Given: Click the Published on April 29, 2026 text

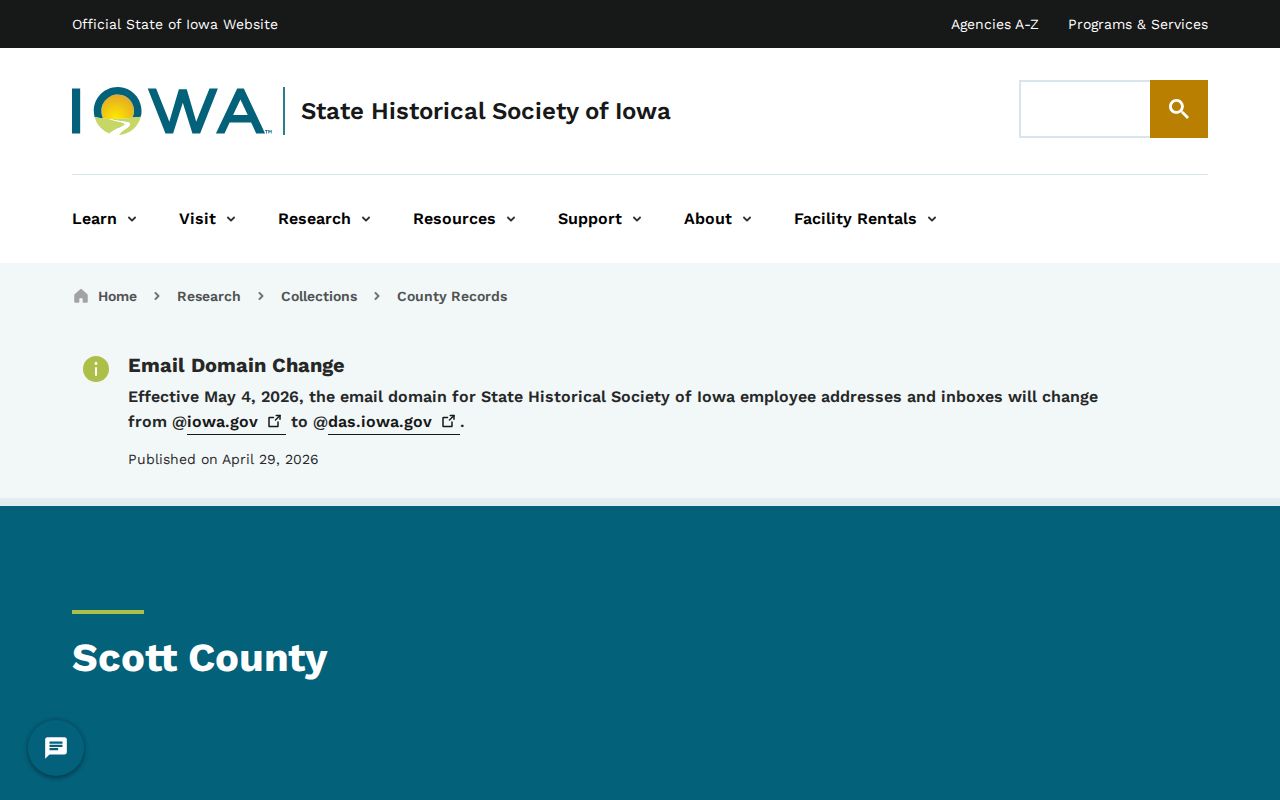Looking at the screenshot, I should click(223, 459).
